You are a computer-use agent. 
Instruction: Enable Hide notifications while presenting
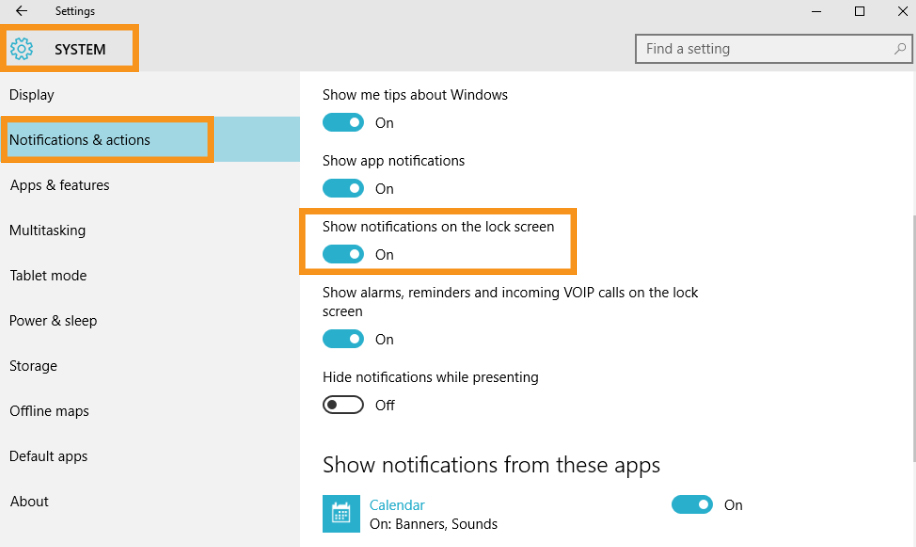[x=343, y=404]
